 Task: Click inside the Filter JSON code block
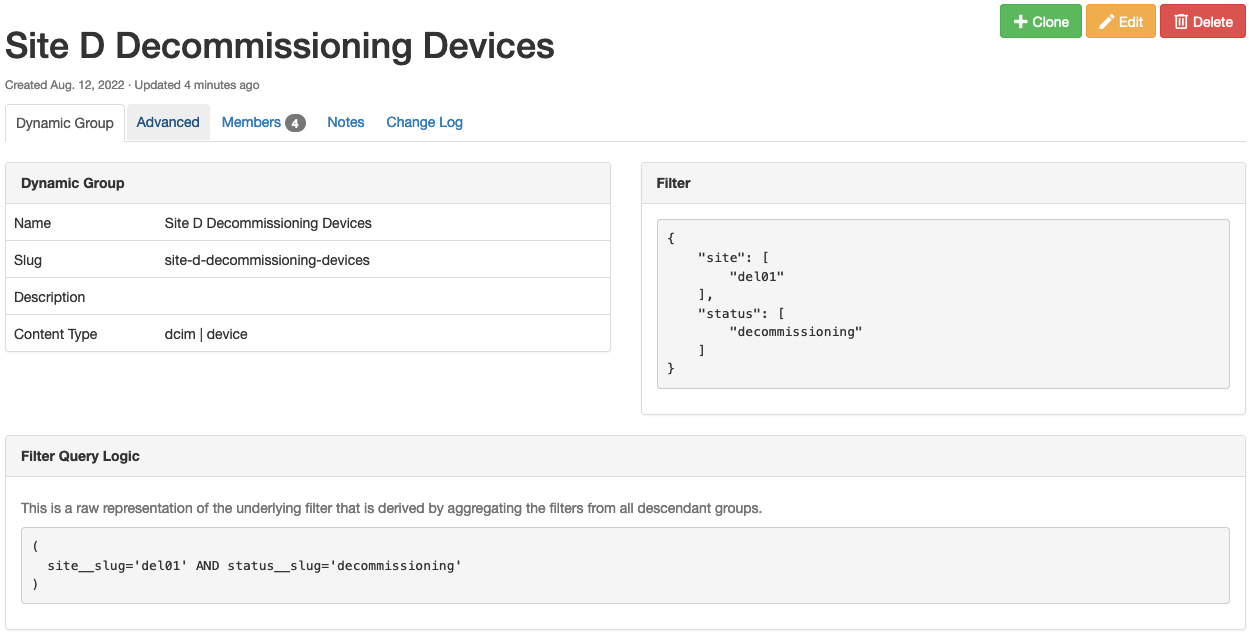[x=942, y=303]
